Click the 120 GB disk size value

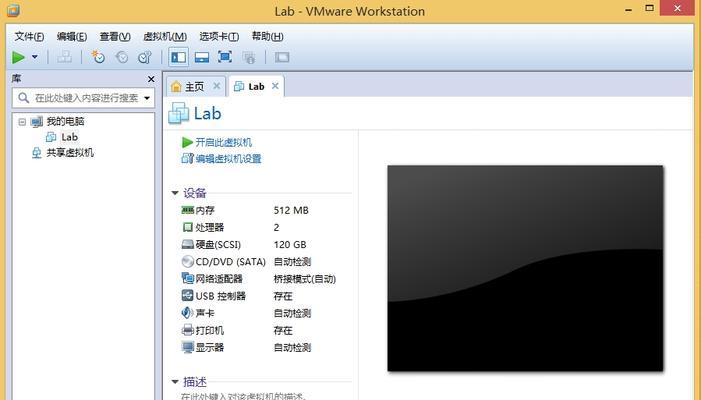(290, 244)
